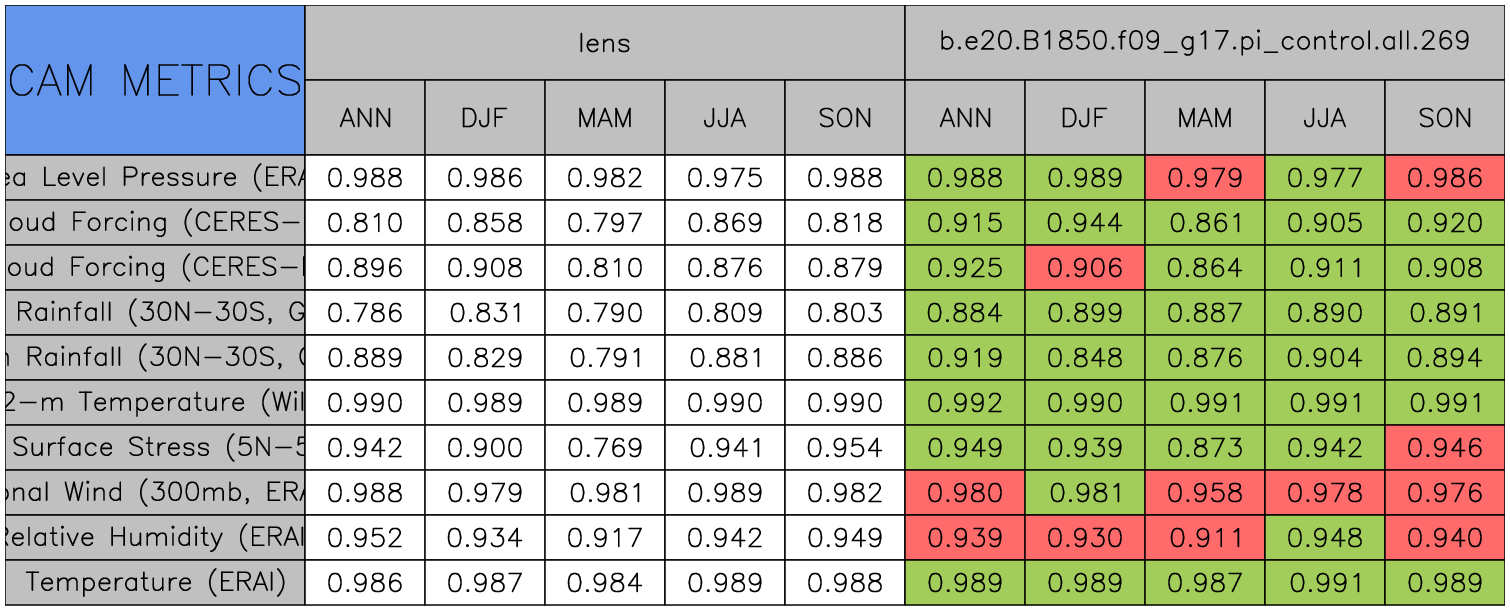Open the Sea Level Pressure row label
The height and width of the screenshot is (611, 1510).
click(x=155, y=178)
